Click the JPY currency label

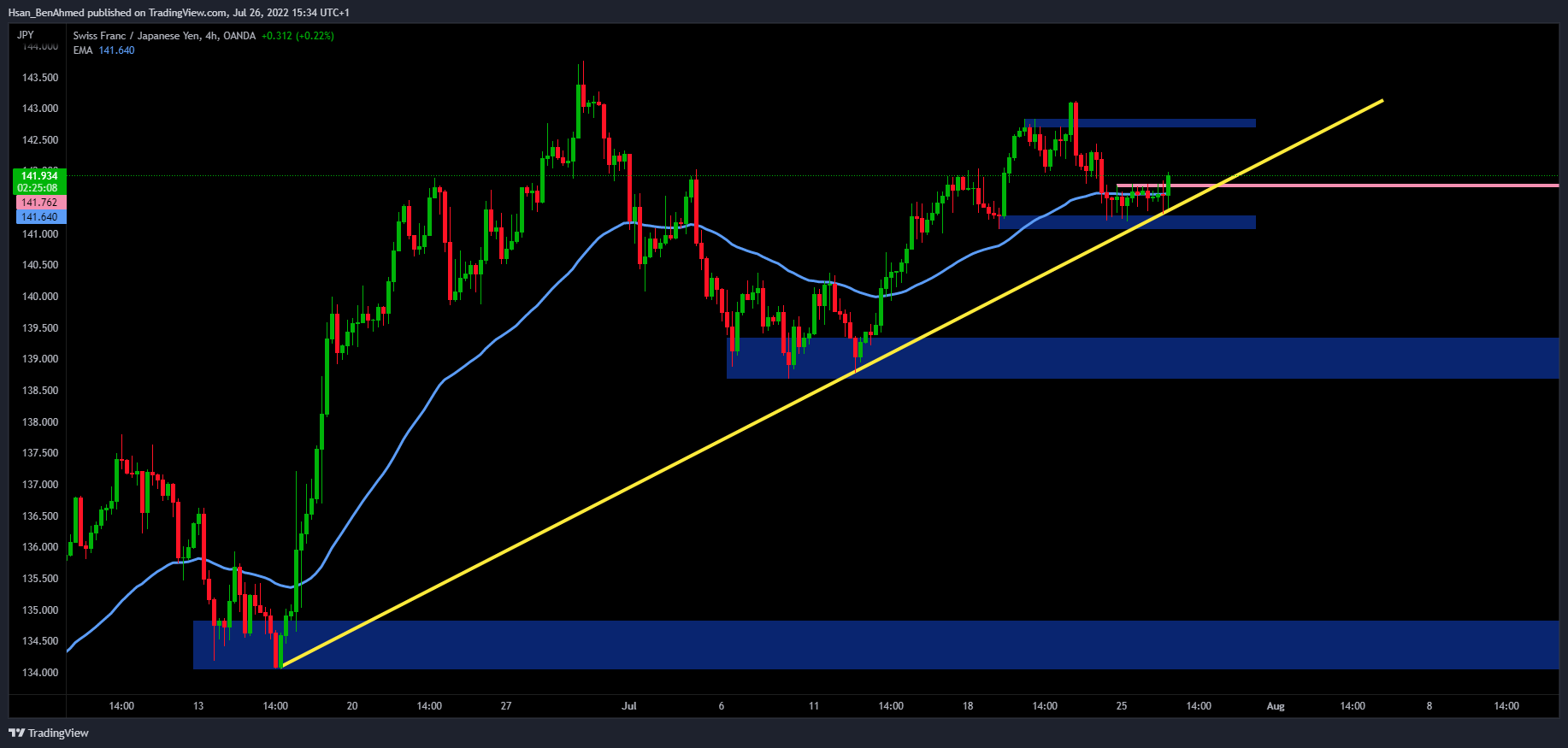click(x=26, y=35)
